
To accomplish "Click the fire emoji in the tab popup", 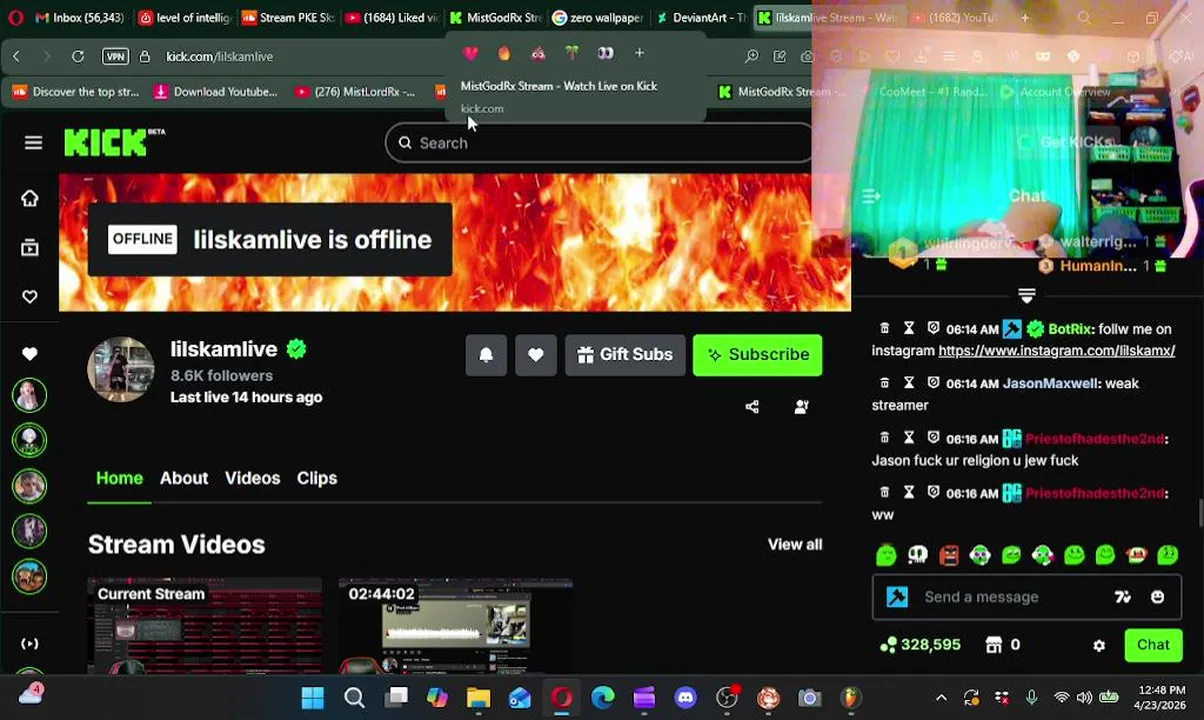I will pyautogui.click(x=504, y=53).
